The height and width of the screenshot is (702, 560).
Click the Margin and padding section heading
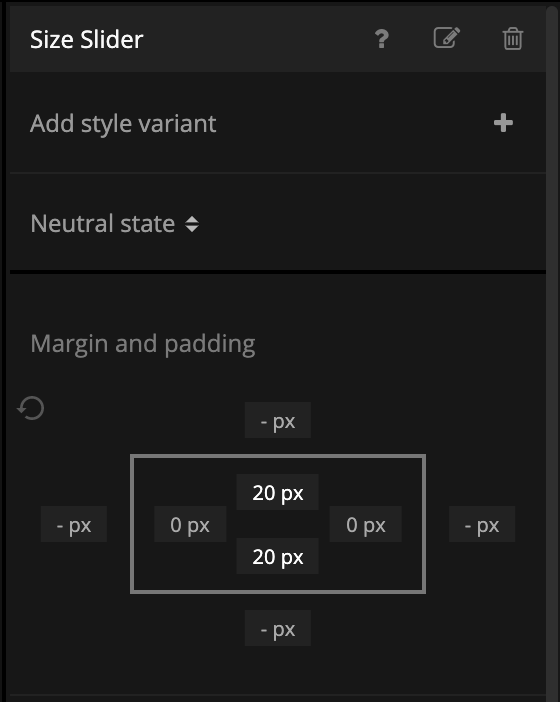143,344
